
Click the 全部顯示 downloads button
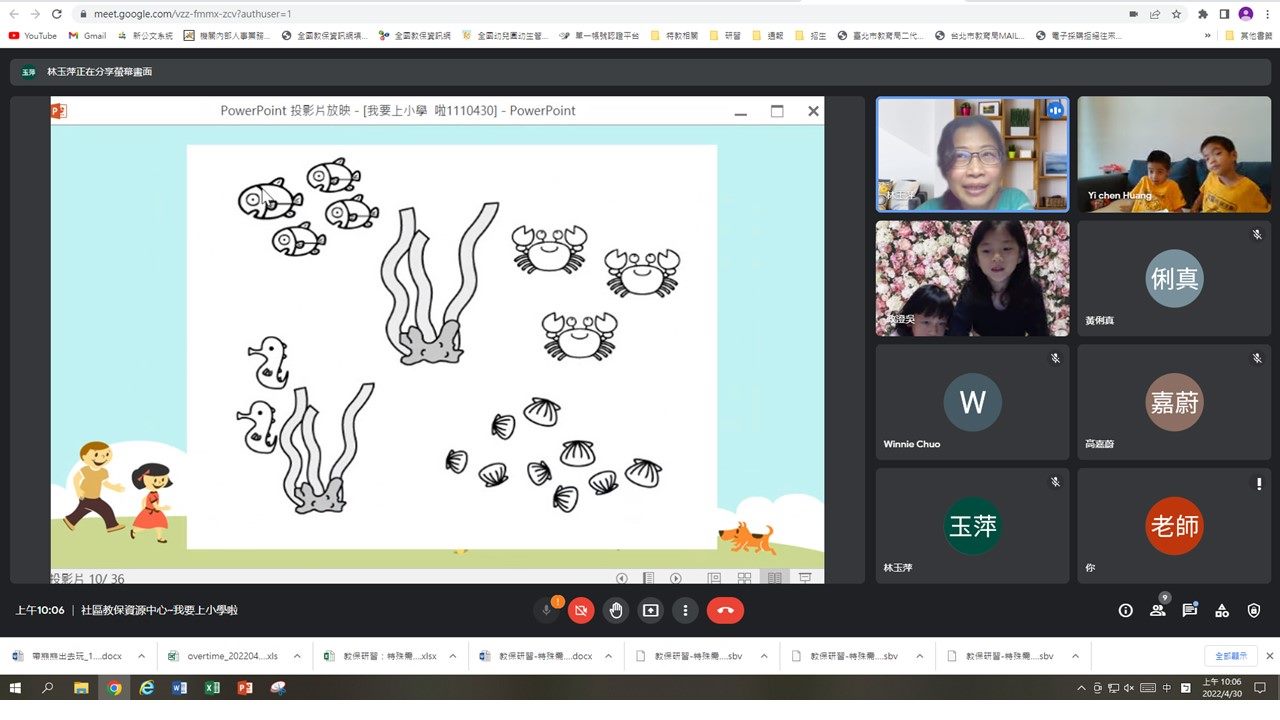1230,656
